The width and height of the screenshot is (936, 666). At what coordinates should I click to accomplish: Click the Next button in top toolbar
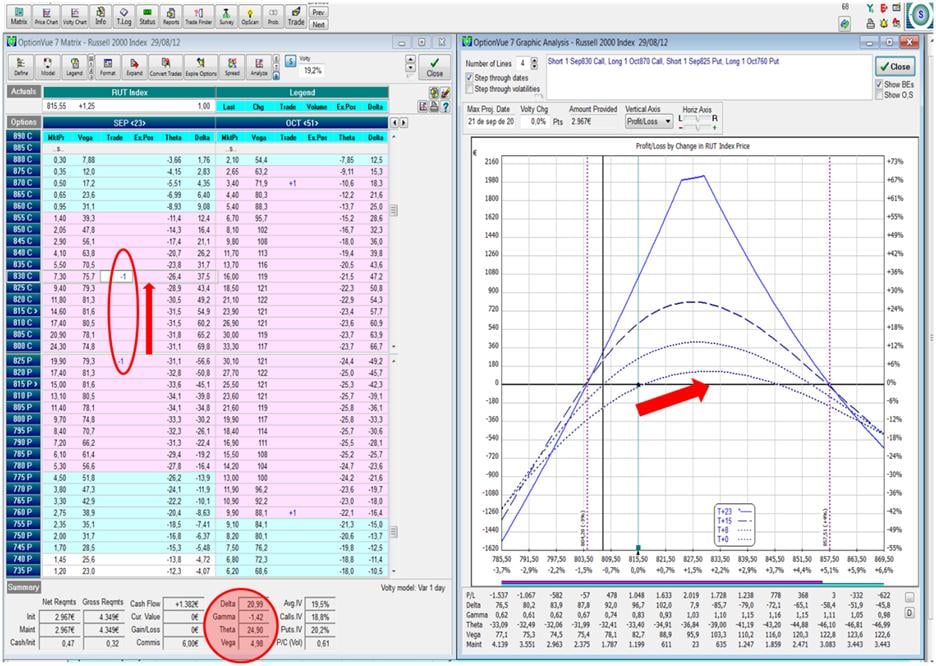click(318, 23)
